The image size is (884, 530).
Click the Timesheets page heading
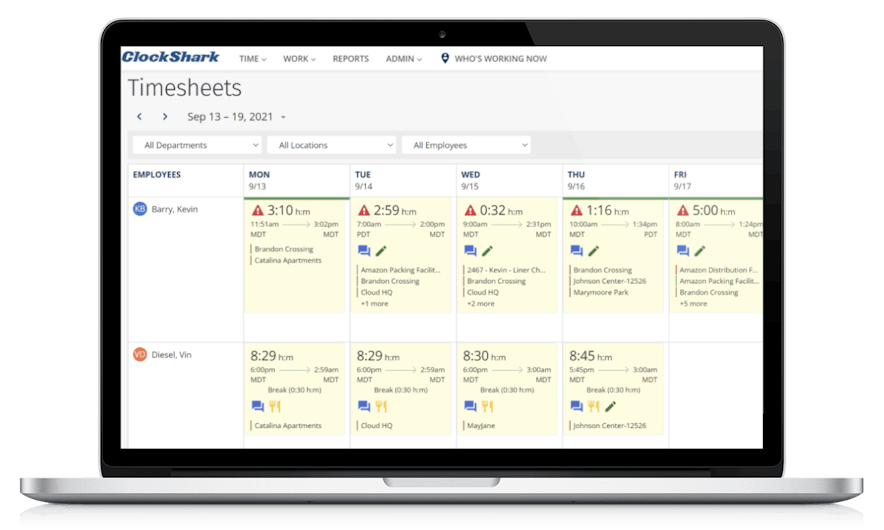coord(184,88)
